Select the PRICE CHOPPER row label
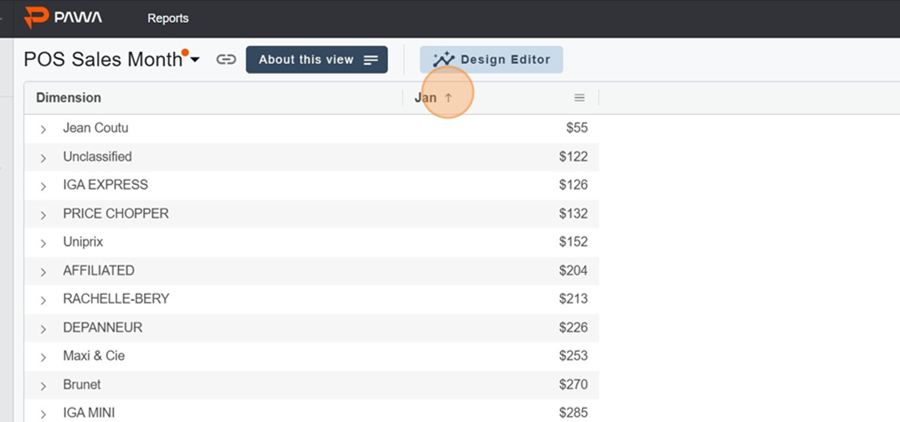Image resolution: width=900 pixels, height=422 pixels. click(116, 214)
